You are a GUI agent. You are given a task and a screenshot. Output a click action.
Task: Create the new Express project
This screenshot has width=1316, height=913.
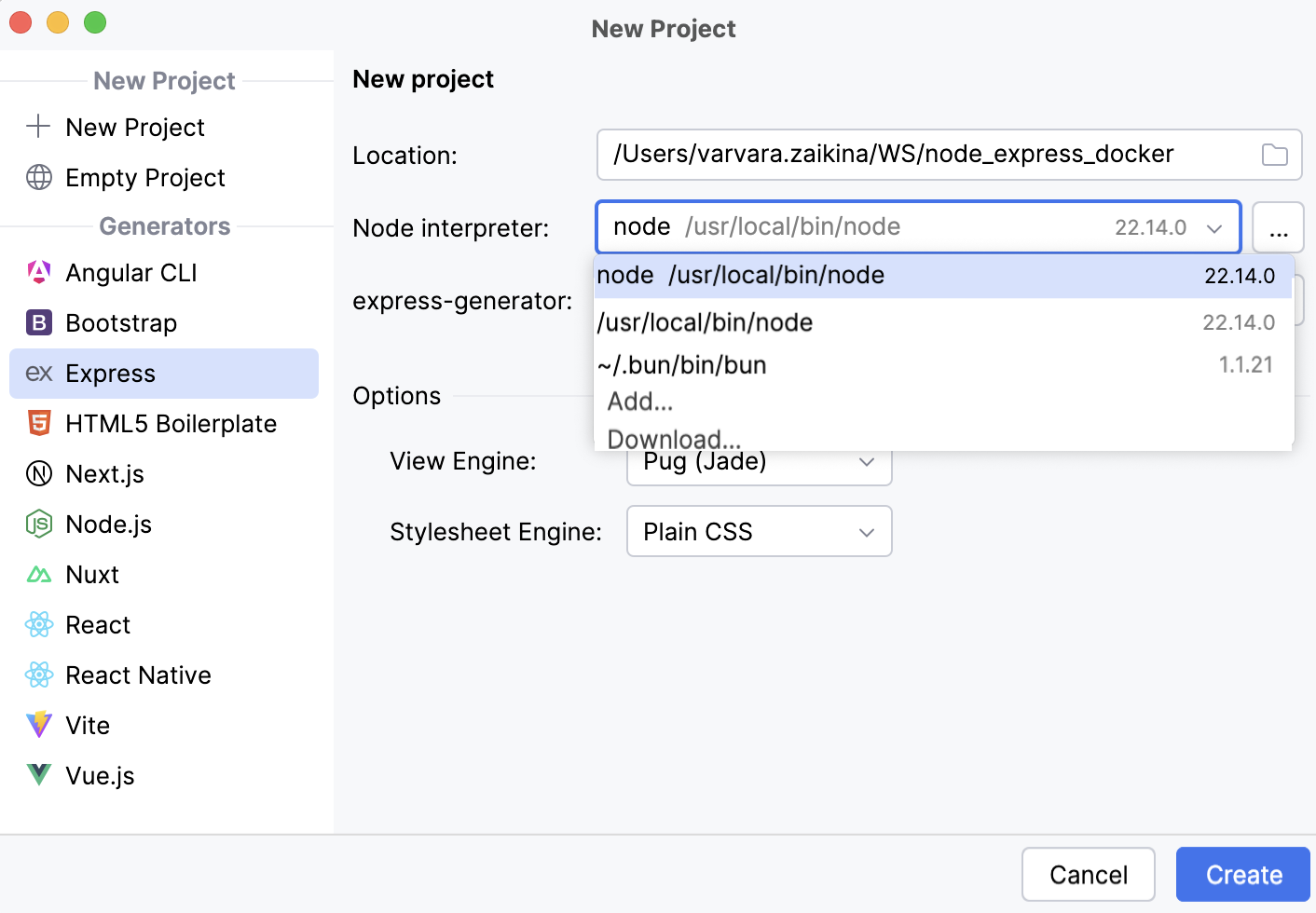1243,874
